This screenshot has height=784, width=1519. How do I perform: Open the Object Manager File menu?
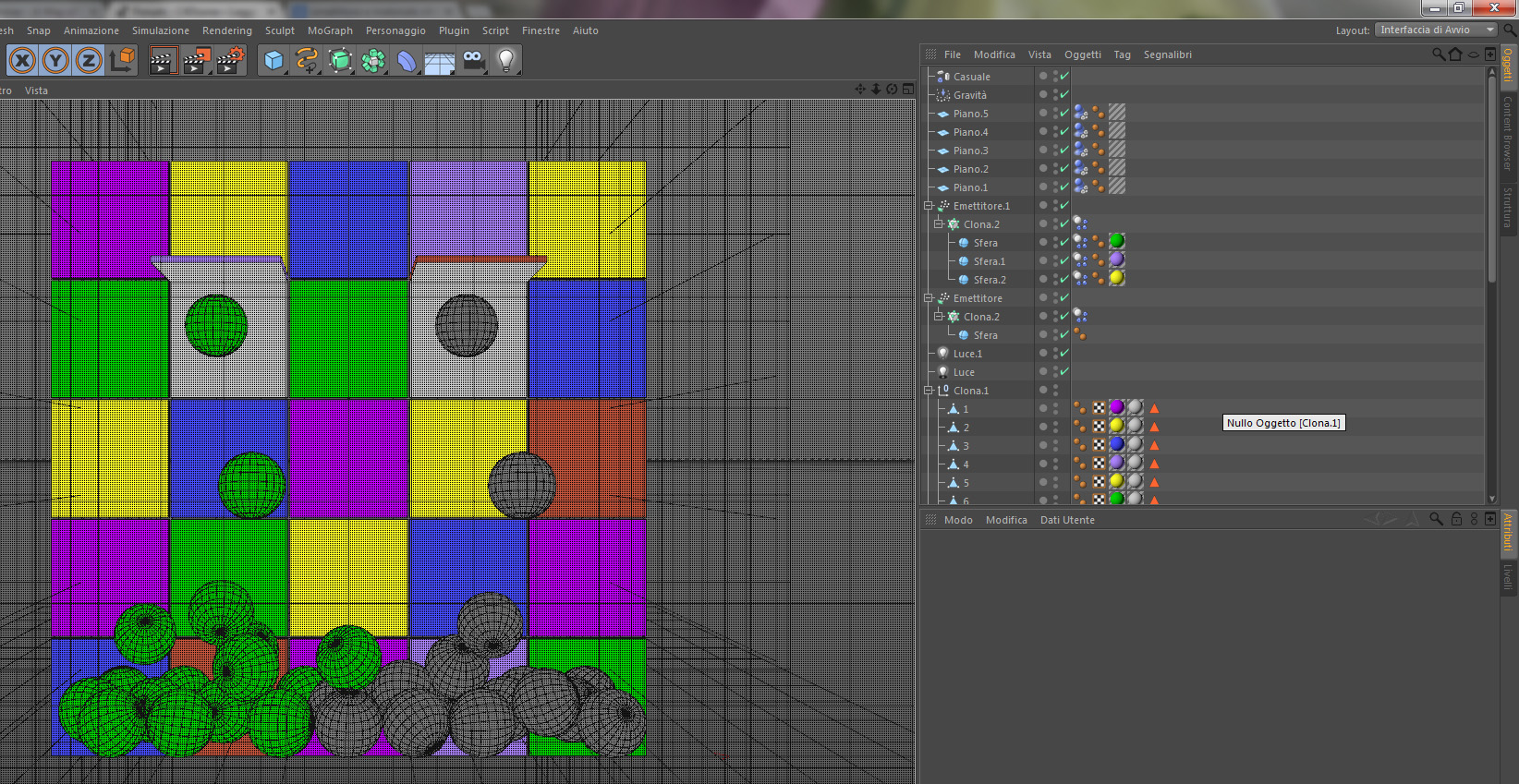953,54
